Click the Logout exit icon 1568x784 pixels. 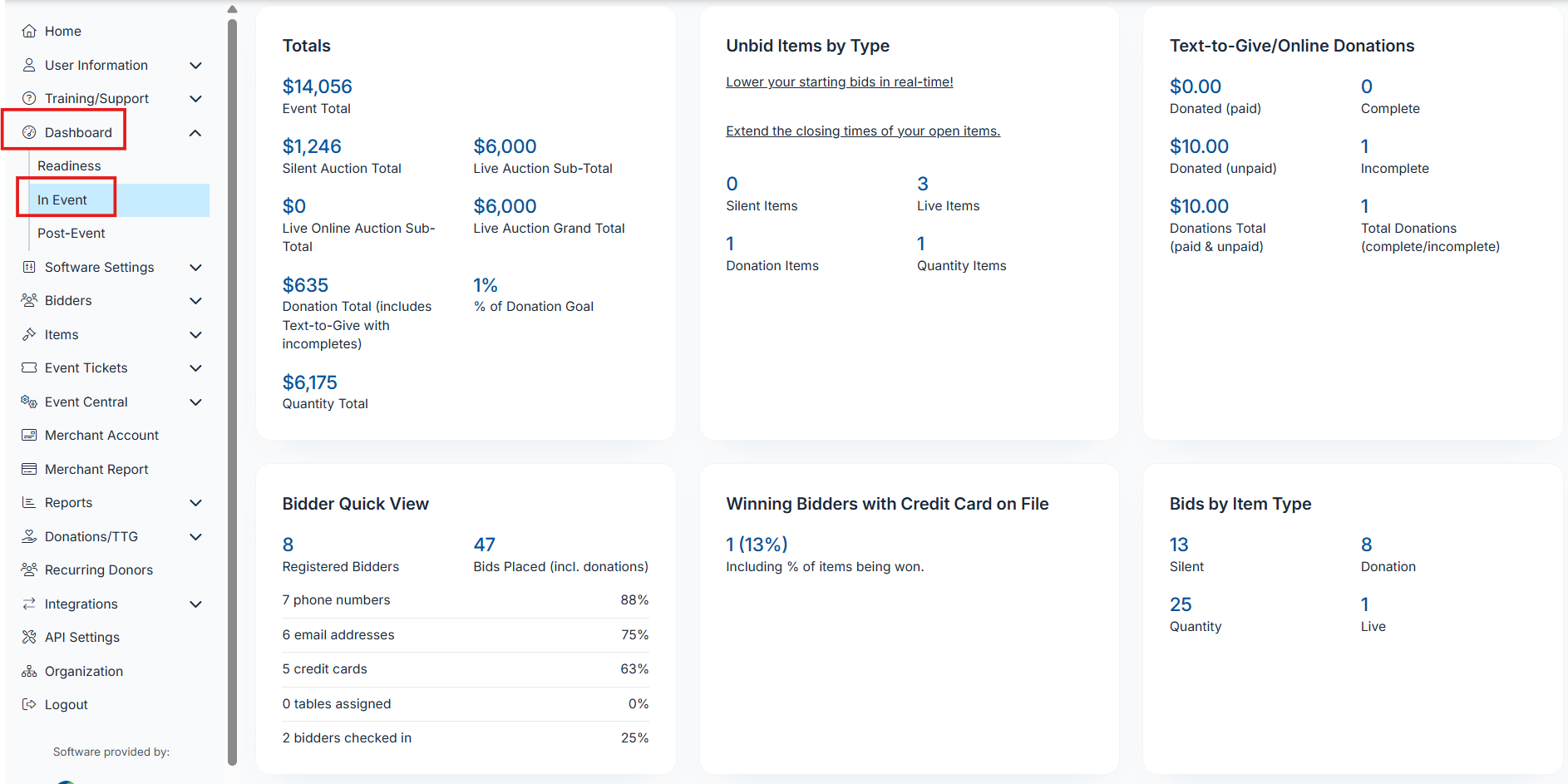coord(29,704)
